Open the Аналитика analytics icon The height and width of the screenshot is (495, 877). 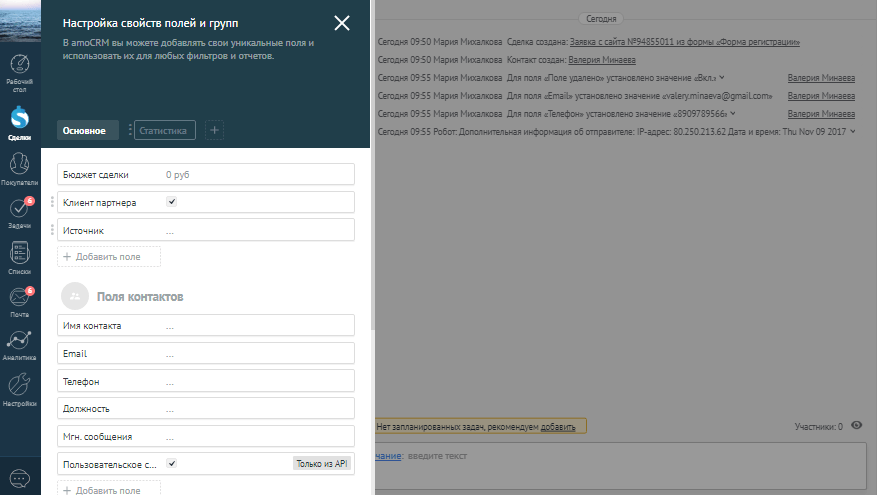tap(20, 341)
